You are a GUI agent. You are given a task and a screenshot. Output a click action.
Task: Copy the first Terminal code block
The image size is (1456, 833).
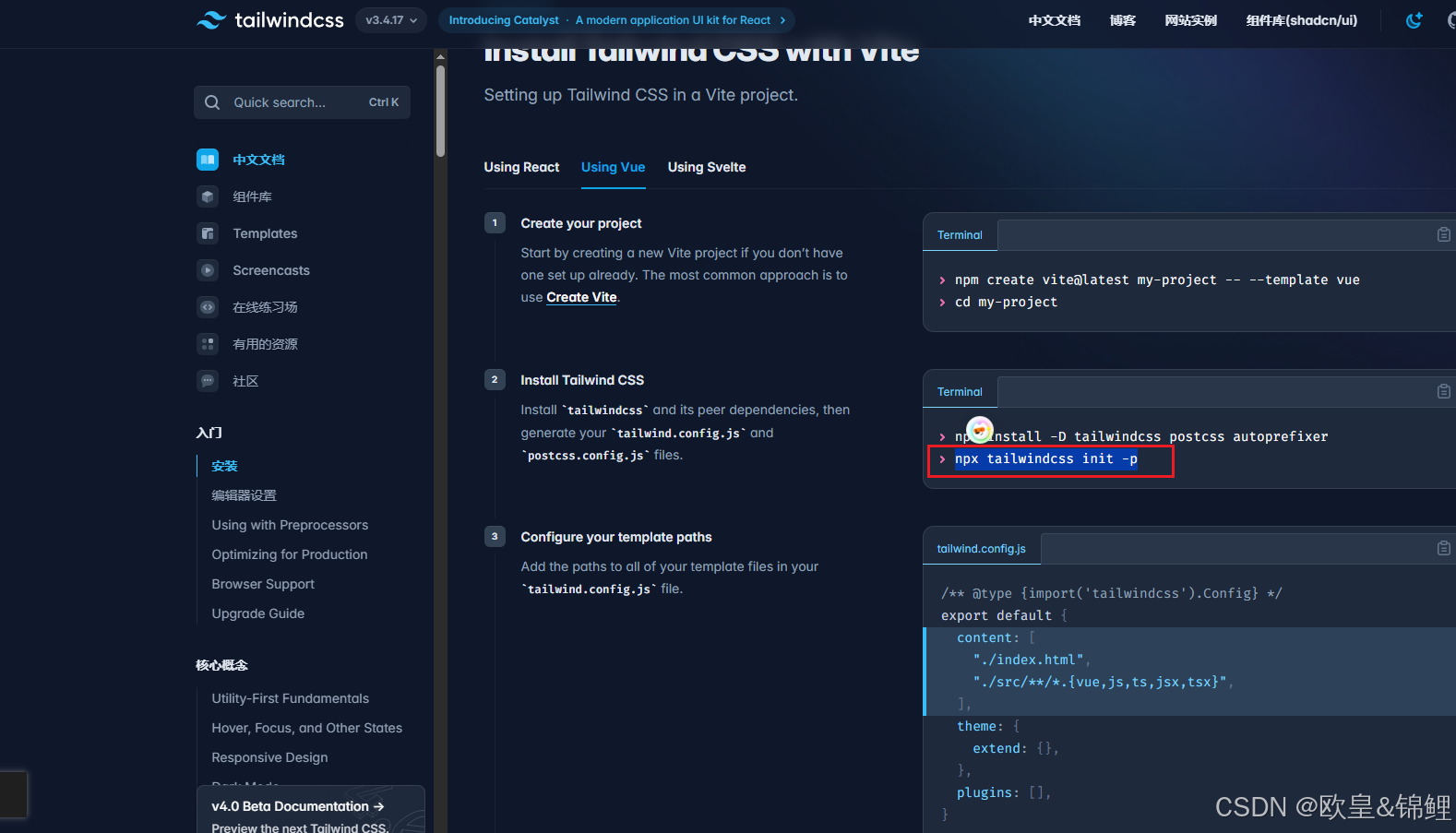[1444, 234]
